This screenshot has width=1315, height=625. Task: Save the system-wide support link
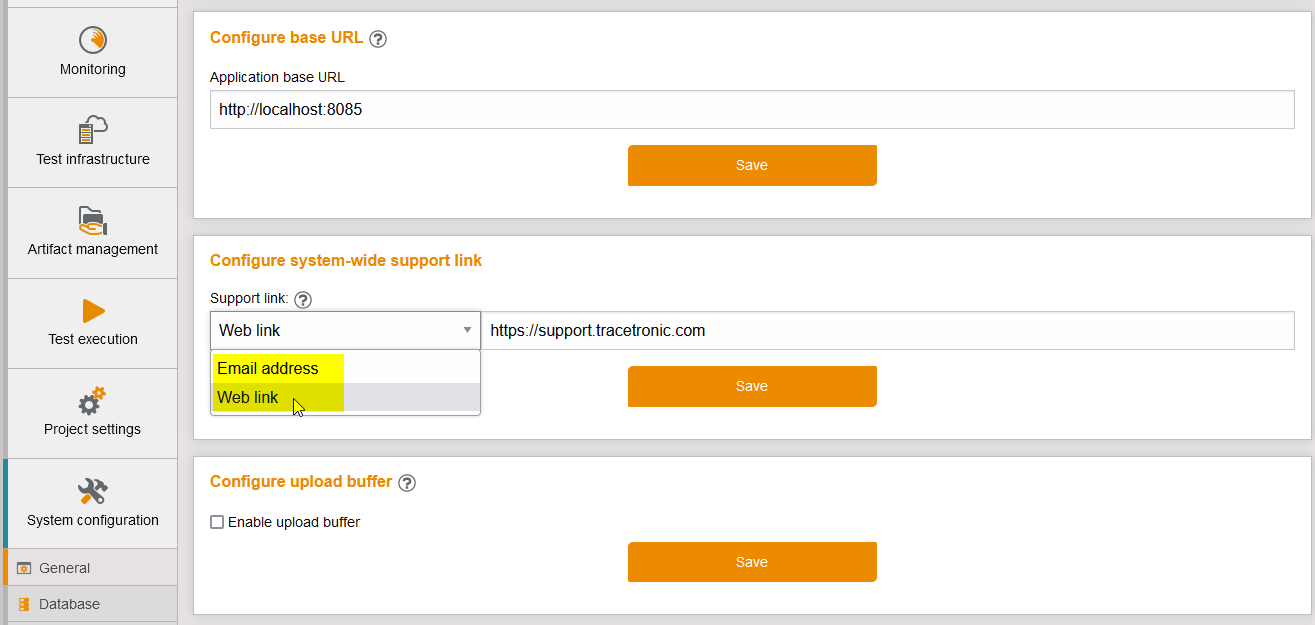point(752,386)
